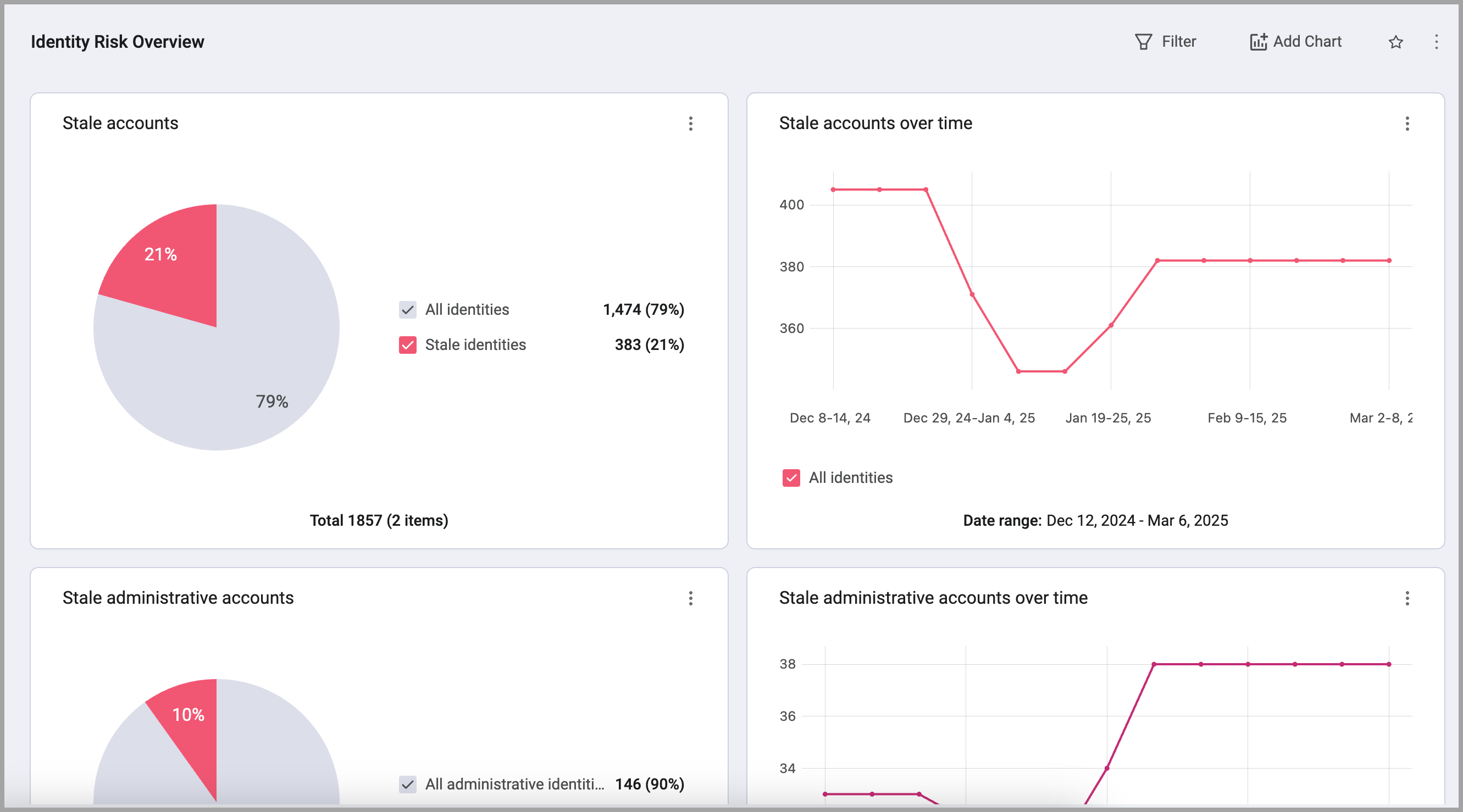The width and height of the screenshot is (1463, 812).
Task: Toggle All identities in line chart legend
Action: 791,477
